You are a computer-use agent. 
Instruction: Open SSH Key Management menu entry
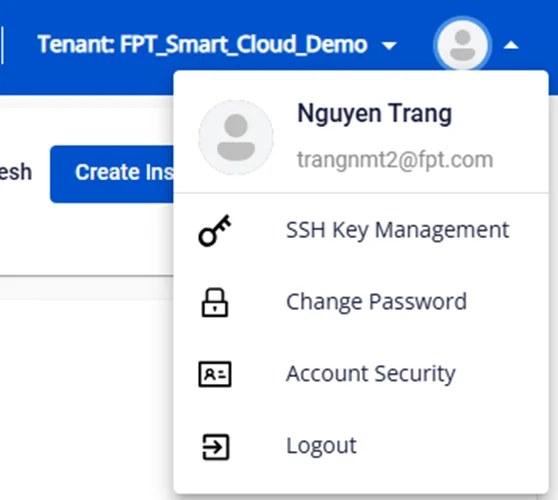click(361, 230)
